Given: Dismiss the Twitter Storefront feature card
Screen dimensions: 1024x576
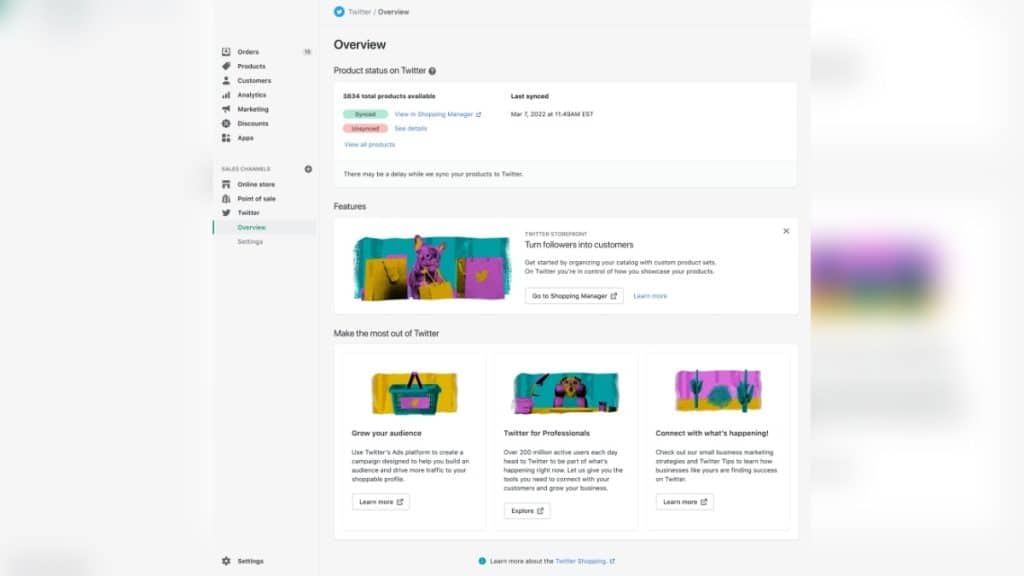Looking at the screenshot, I should point(786,231).
